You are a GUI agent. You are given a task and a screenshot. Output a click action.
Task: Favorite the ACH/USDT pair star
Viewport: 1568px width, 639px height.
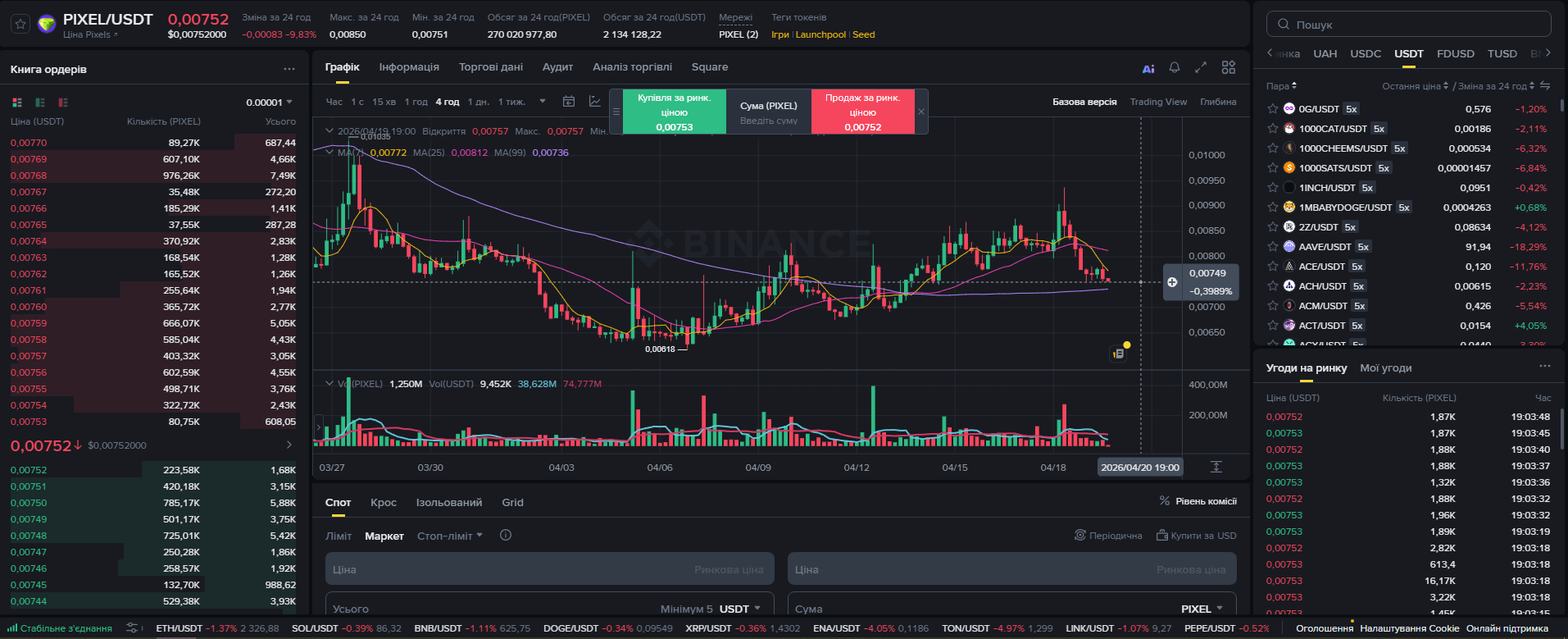(1273, 285)
